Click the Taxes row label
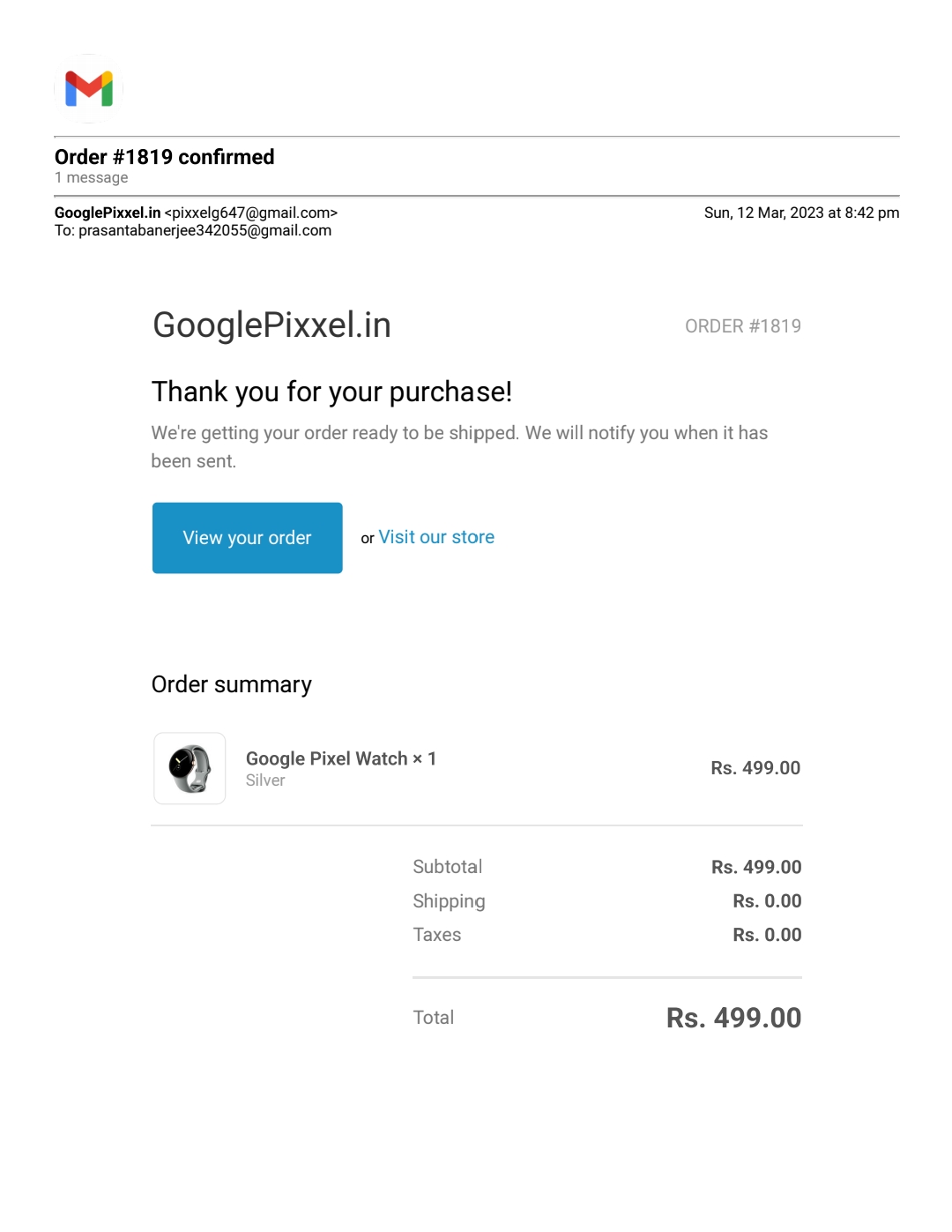This screenshot has height=1232, width=952. point(437,935)
